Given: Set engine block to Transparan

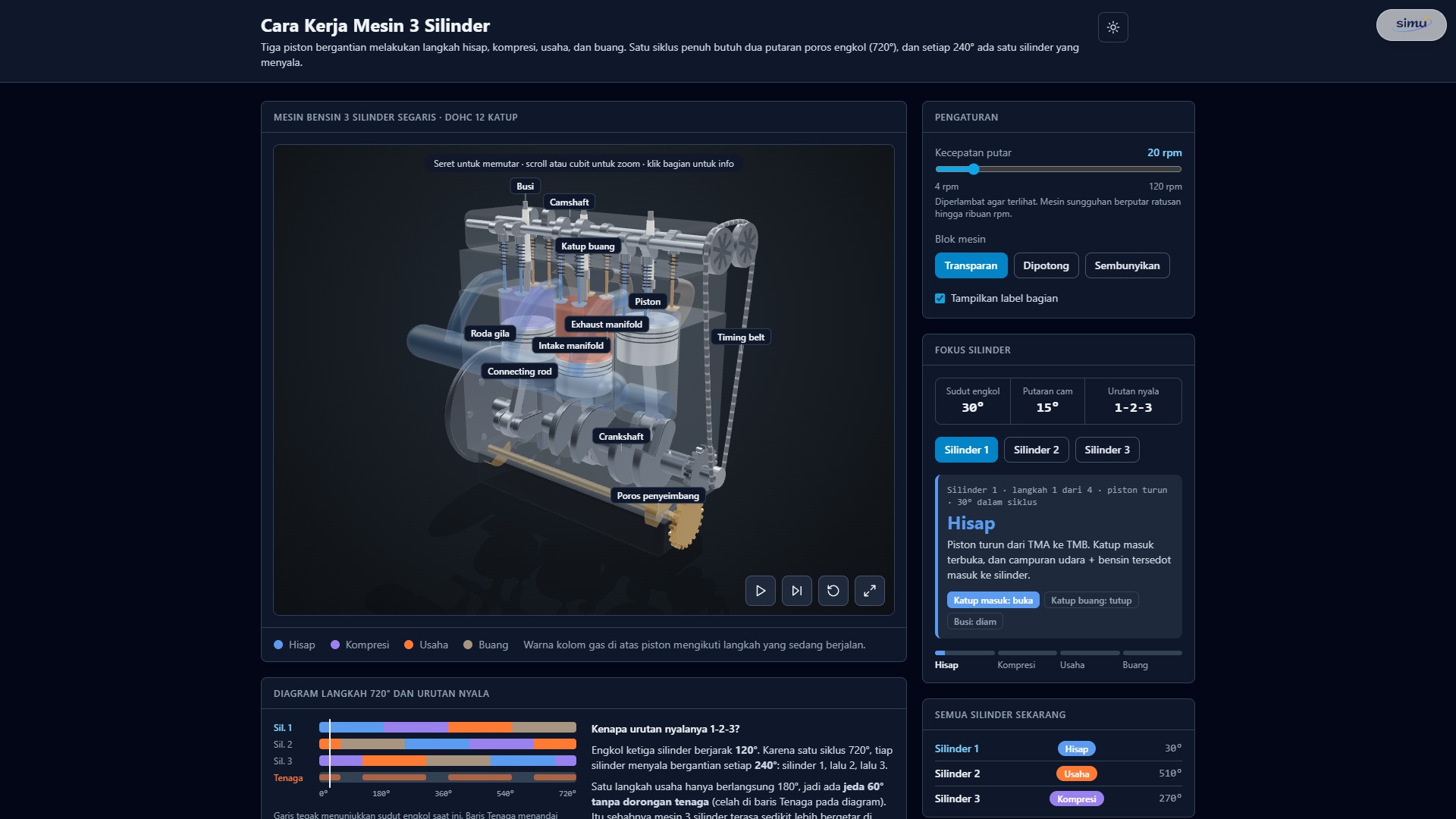Looking at the screenshot, I should pos(971,265).
